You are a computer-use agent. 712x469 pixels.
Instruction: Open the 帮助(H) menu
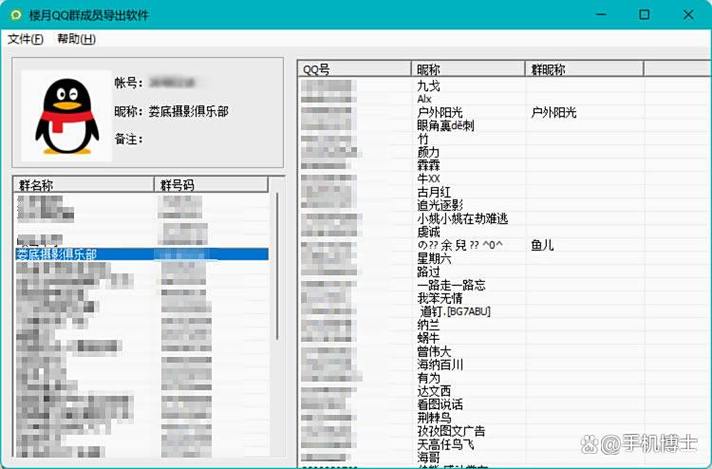(76, 39)
